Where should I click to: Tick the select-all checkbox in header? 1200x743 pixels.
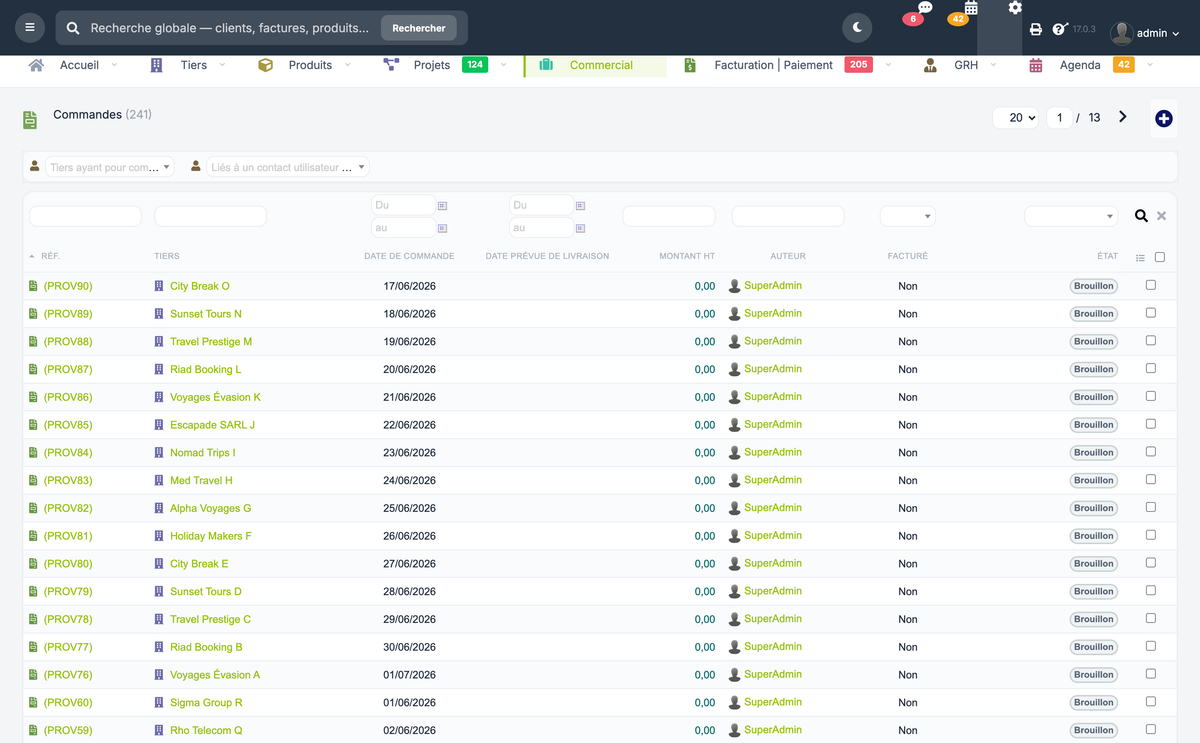[1160, 257]
